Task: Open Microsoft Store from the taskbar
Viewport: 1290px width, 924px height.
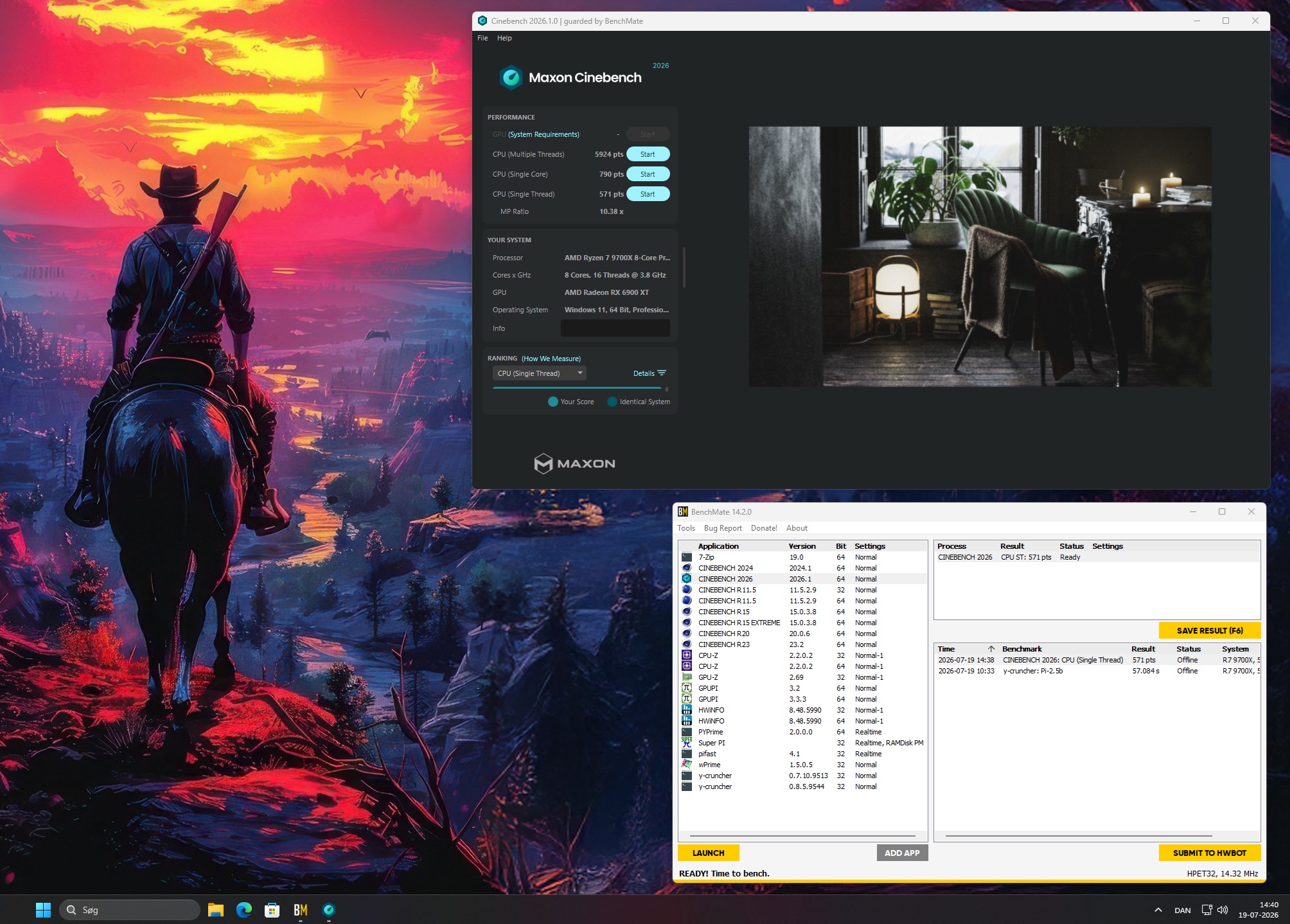Action: (272, 910)
